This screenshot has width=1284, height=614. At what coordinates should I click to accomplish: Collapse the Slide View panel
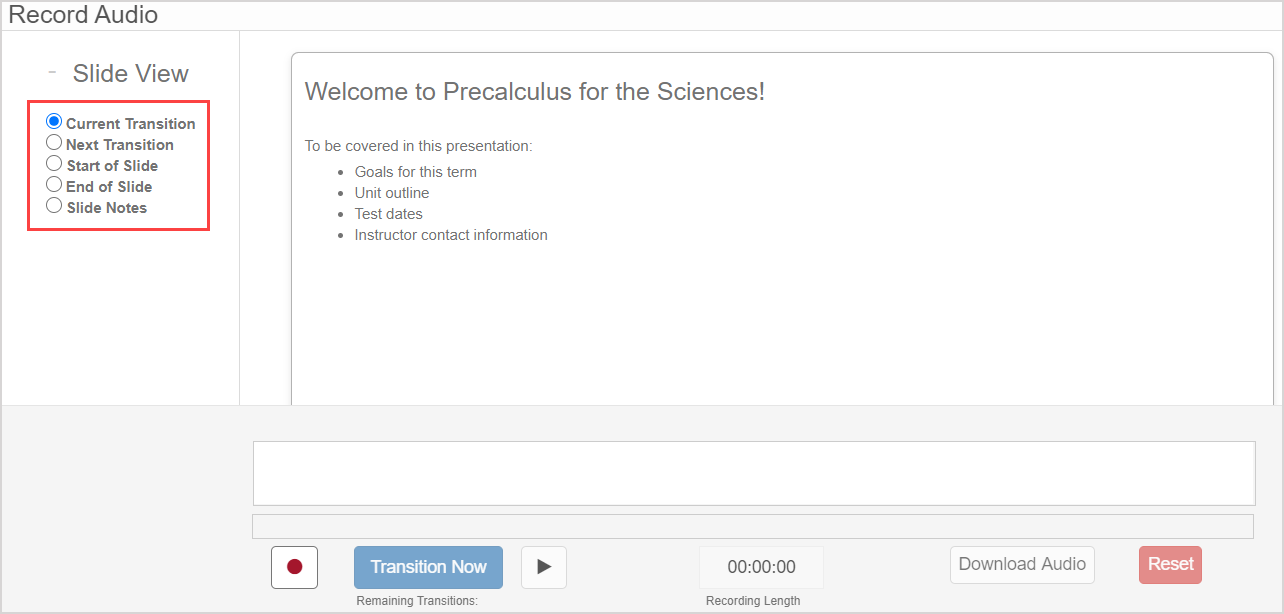pyautogui.click(x=52, y=73)
